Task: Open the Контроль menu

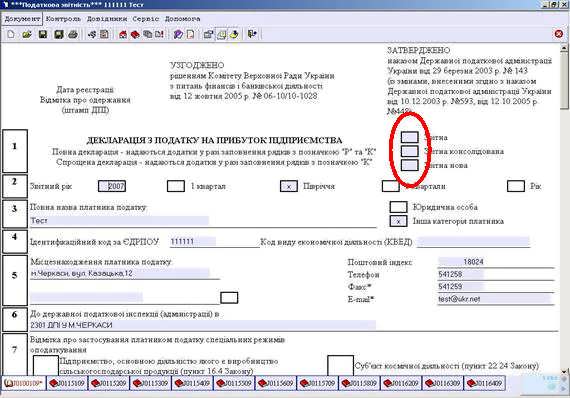Action: [x=63, y=19]
